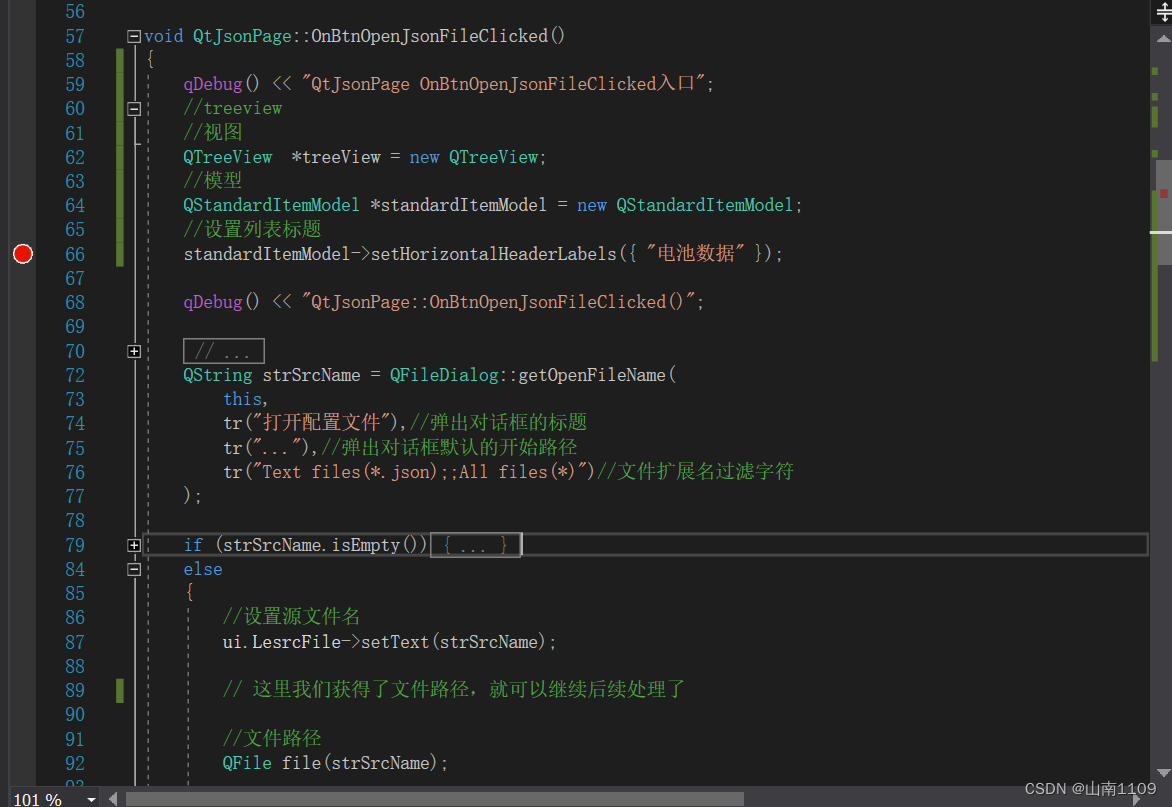Viewport: 1172px width, 807px height.
Task: Collapse the comment block at line 60
Action: tap(135, 109)
